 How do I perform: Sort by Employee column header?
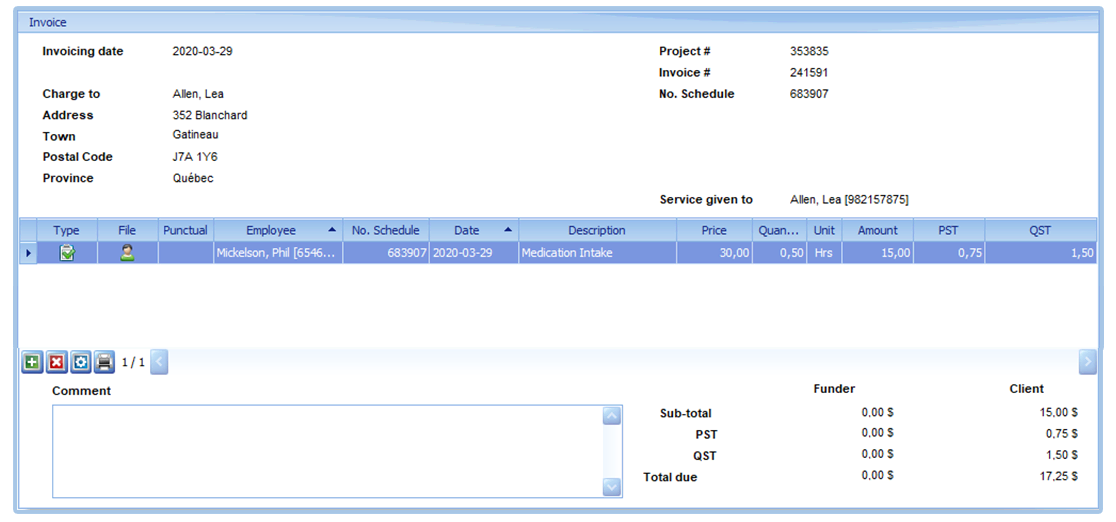click(x=278, y=230)
